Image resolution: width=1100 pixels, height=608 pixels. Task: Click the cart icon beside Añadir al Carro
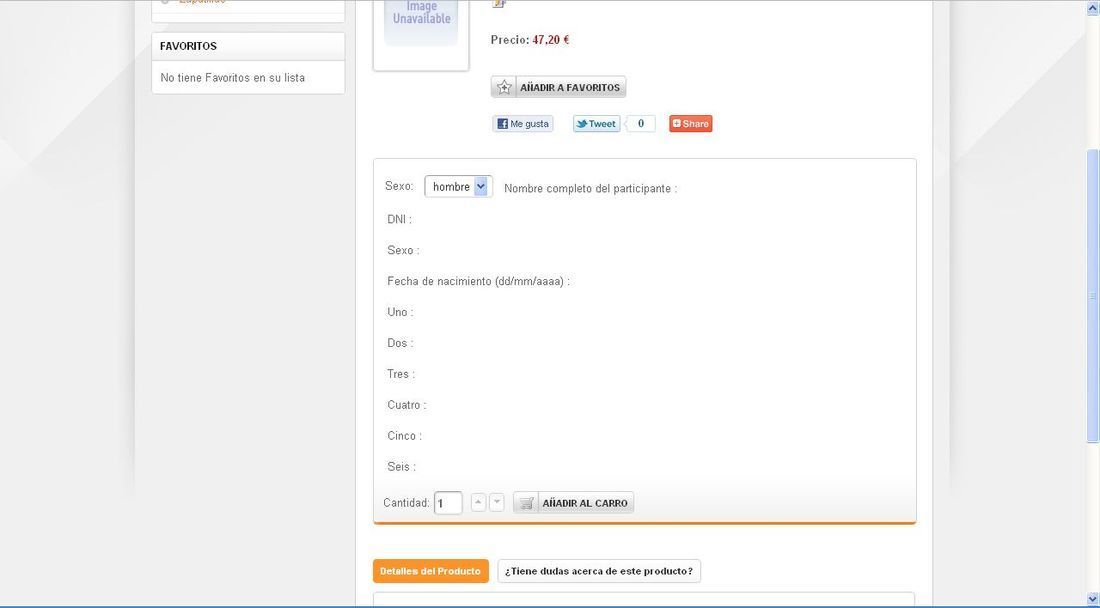click(526, 503)
